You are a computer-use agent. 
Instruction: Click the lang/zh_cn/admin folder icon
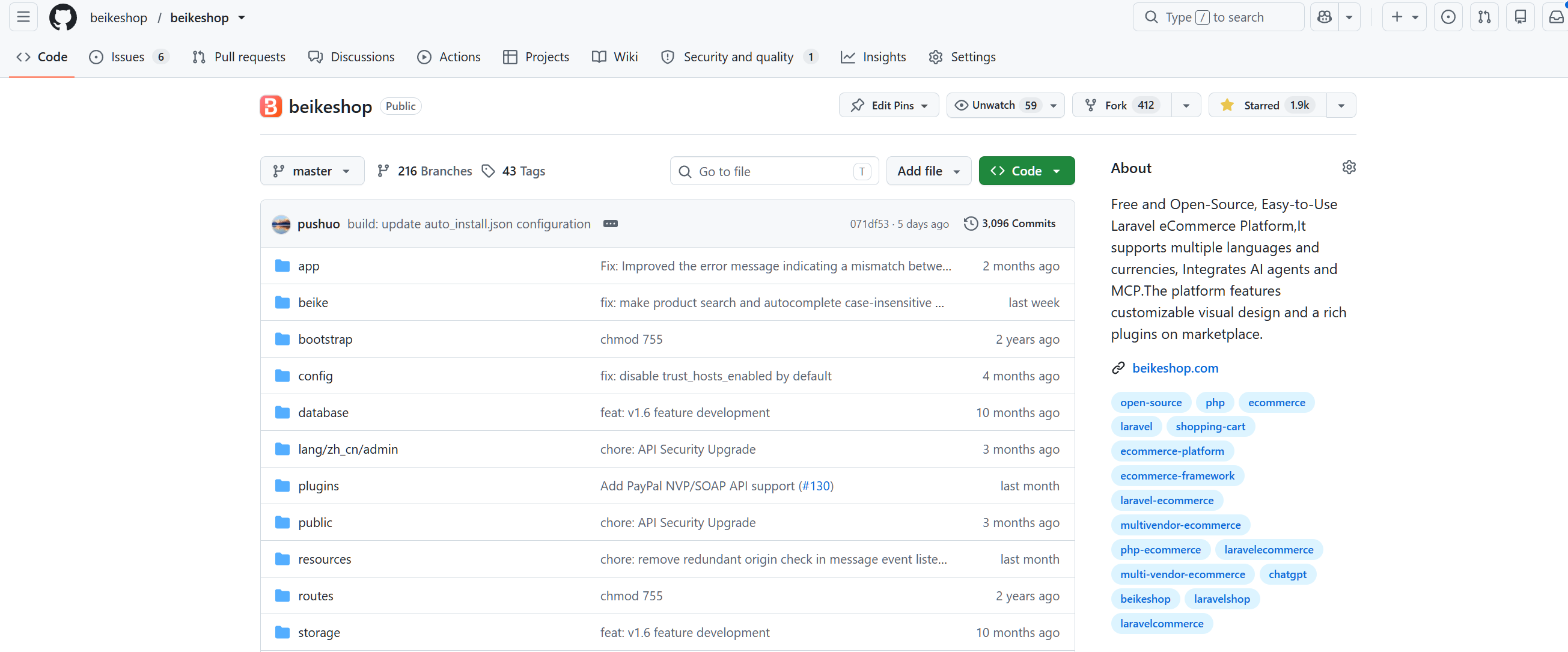click(x=282, y=449)
